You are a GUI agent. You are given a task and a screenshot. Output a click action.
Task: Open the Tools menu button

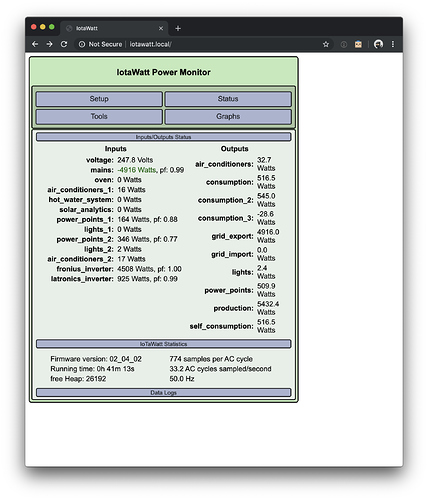(x=99, y=116)
